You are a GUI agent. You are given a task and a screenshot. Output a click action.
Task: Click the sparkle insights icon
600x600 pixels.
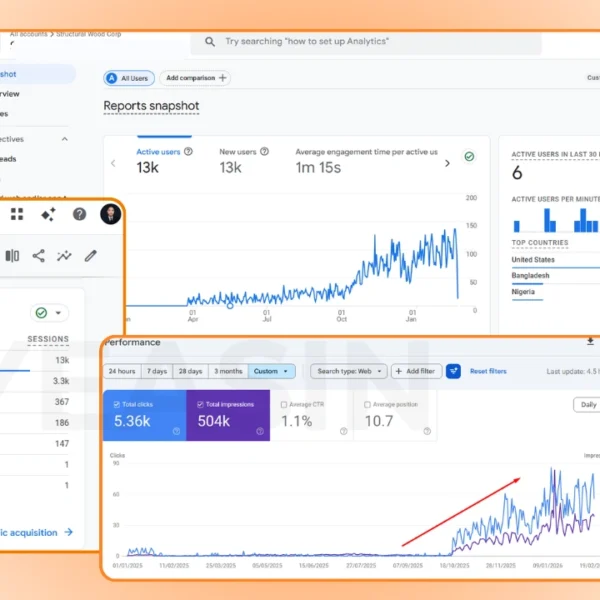coord(47,214)
